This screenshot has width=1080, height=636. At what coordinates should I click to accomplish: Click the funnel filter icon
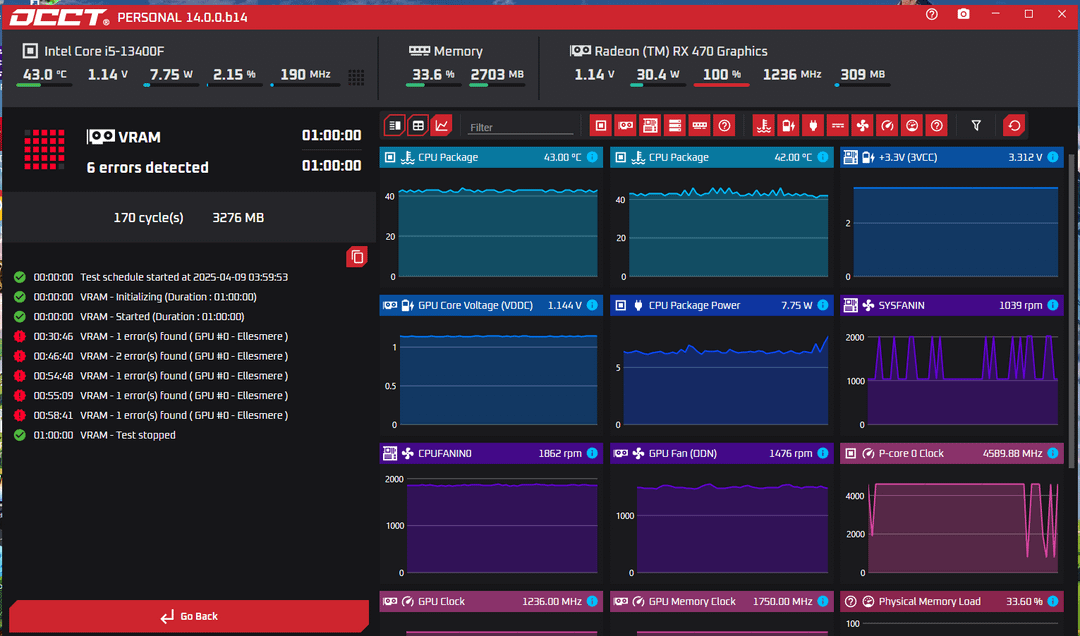pos(976,125)
